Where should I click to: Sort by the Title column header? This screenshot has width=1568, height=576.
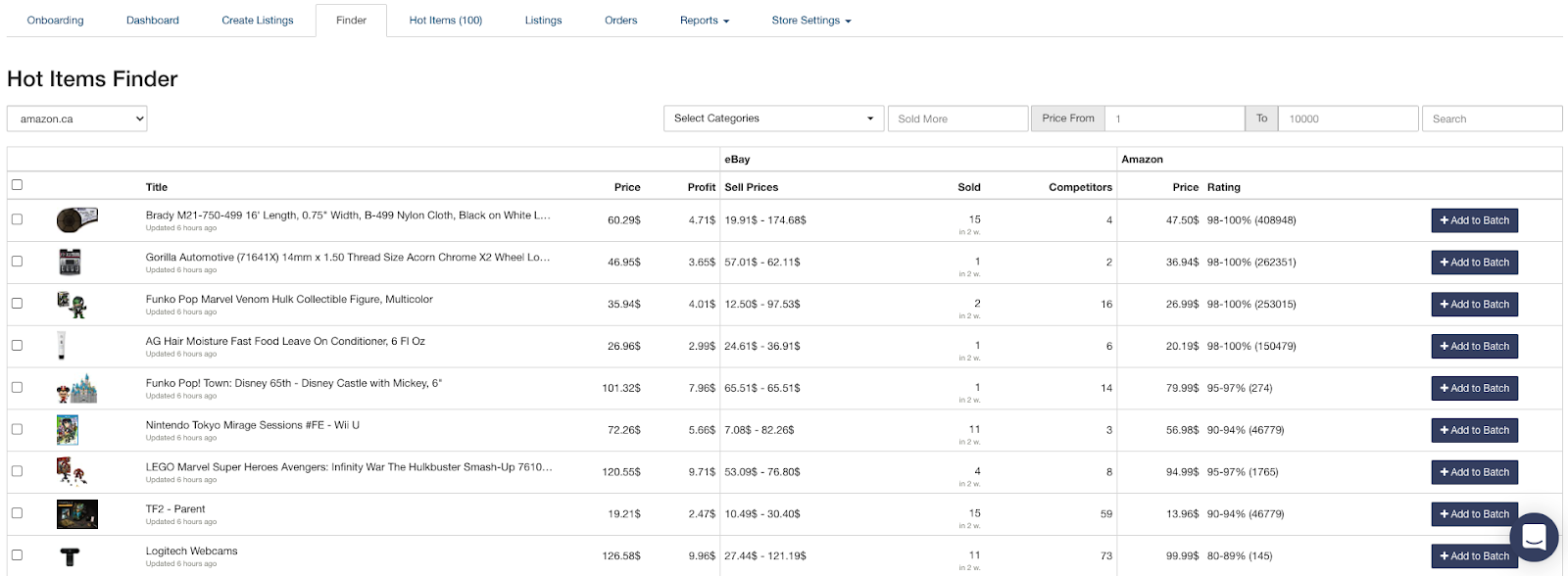tap(157, 187)
